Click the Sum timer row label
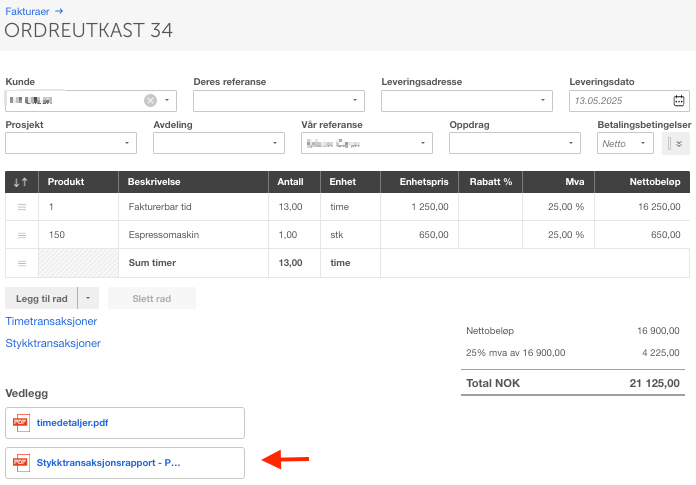 point(152,263)
